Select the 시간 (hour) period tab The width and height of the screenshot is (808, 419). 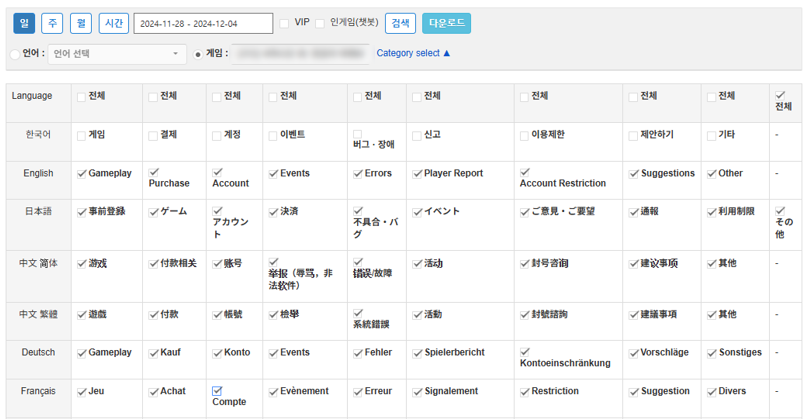pos(115,23)
